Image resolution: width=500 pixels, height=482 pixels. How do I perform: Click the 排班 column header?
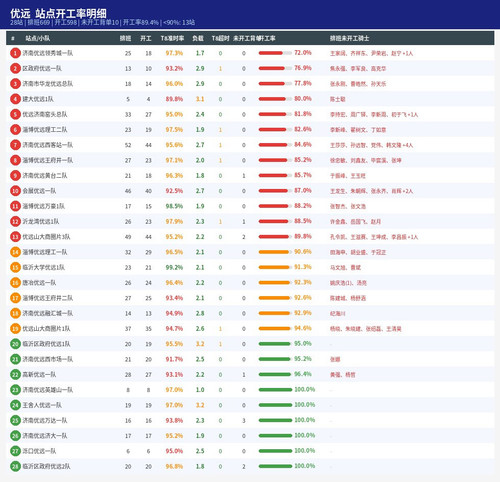(125, 38)
